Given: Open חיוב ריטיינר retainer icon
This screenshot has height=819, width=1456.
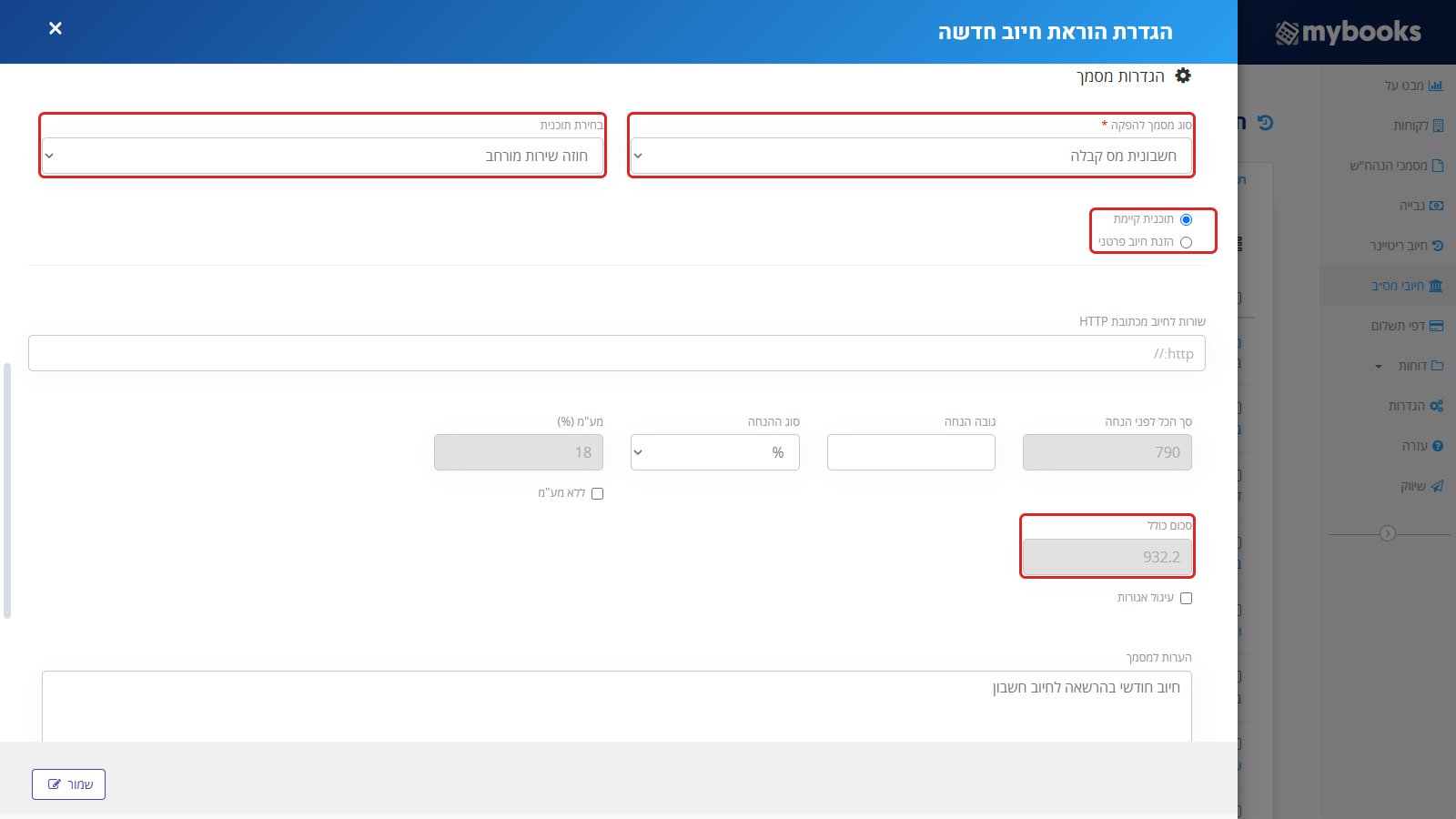Looking at the screenshot, I should pos(1438,246).
